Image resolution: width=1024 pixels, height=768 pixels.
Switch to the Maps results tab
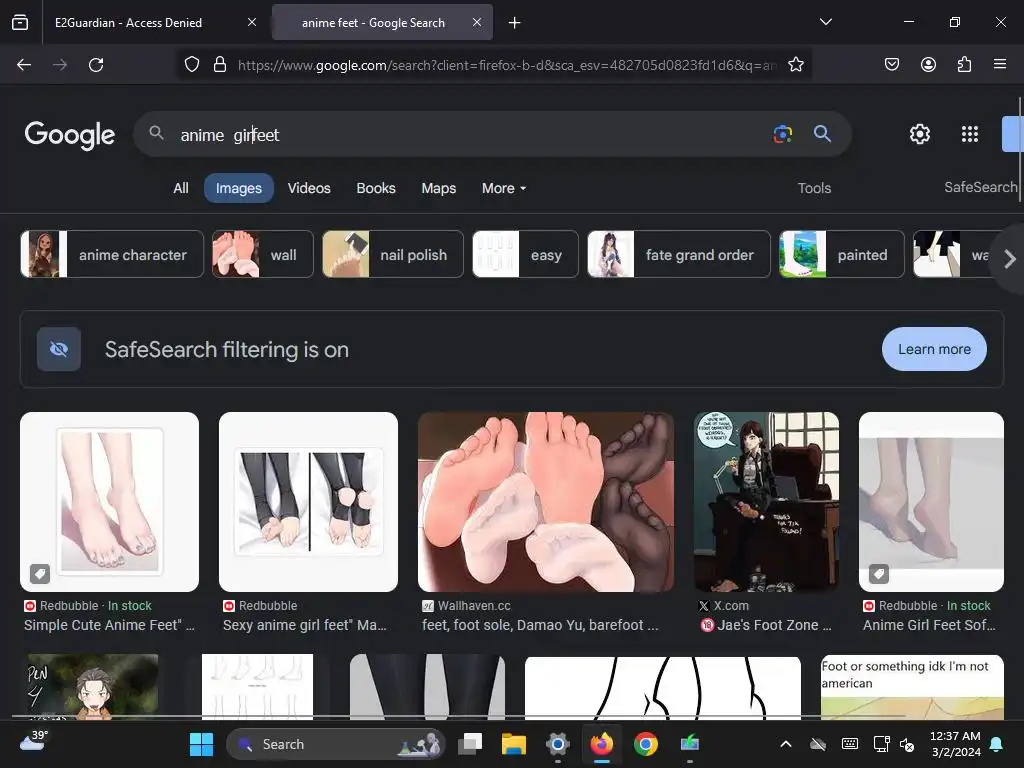[x=439, y=188]
